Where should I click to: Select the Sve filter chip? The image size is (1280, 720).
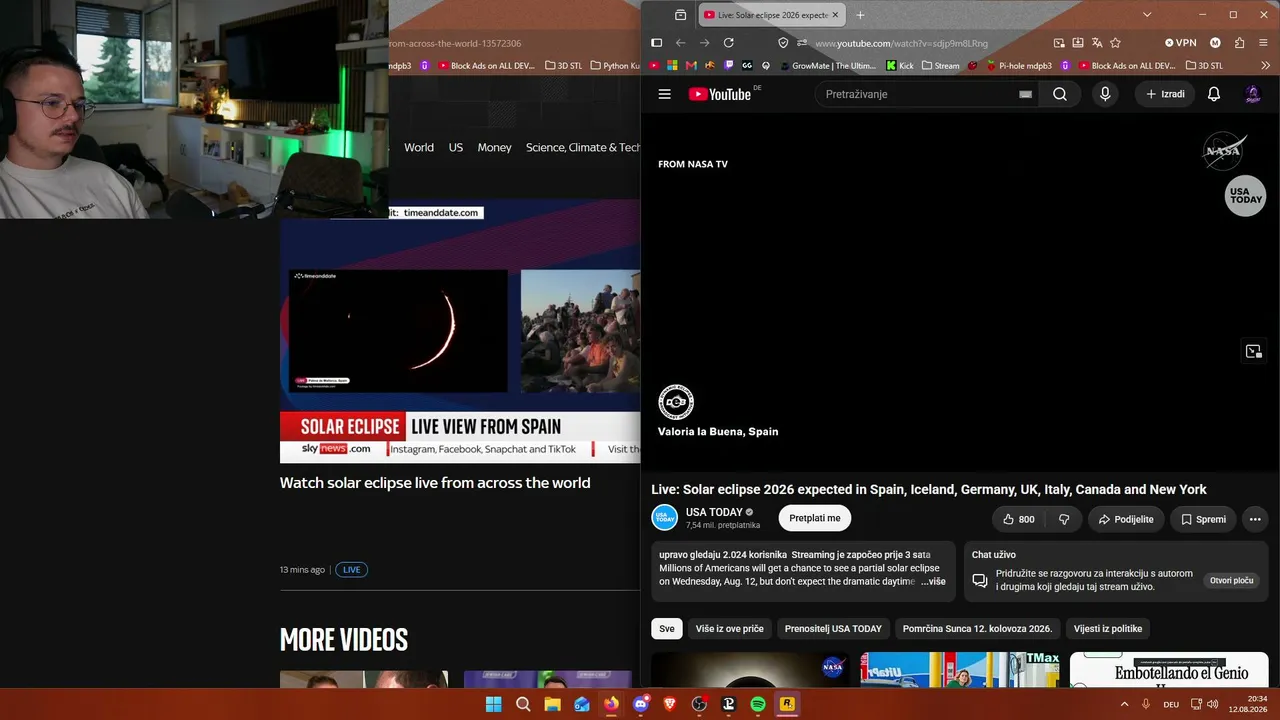point(667,628)
